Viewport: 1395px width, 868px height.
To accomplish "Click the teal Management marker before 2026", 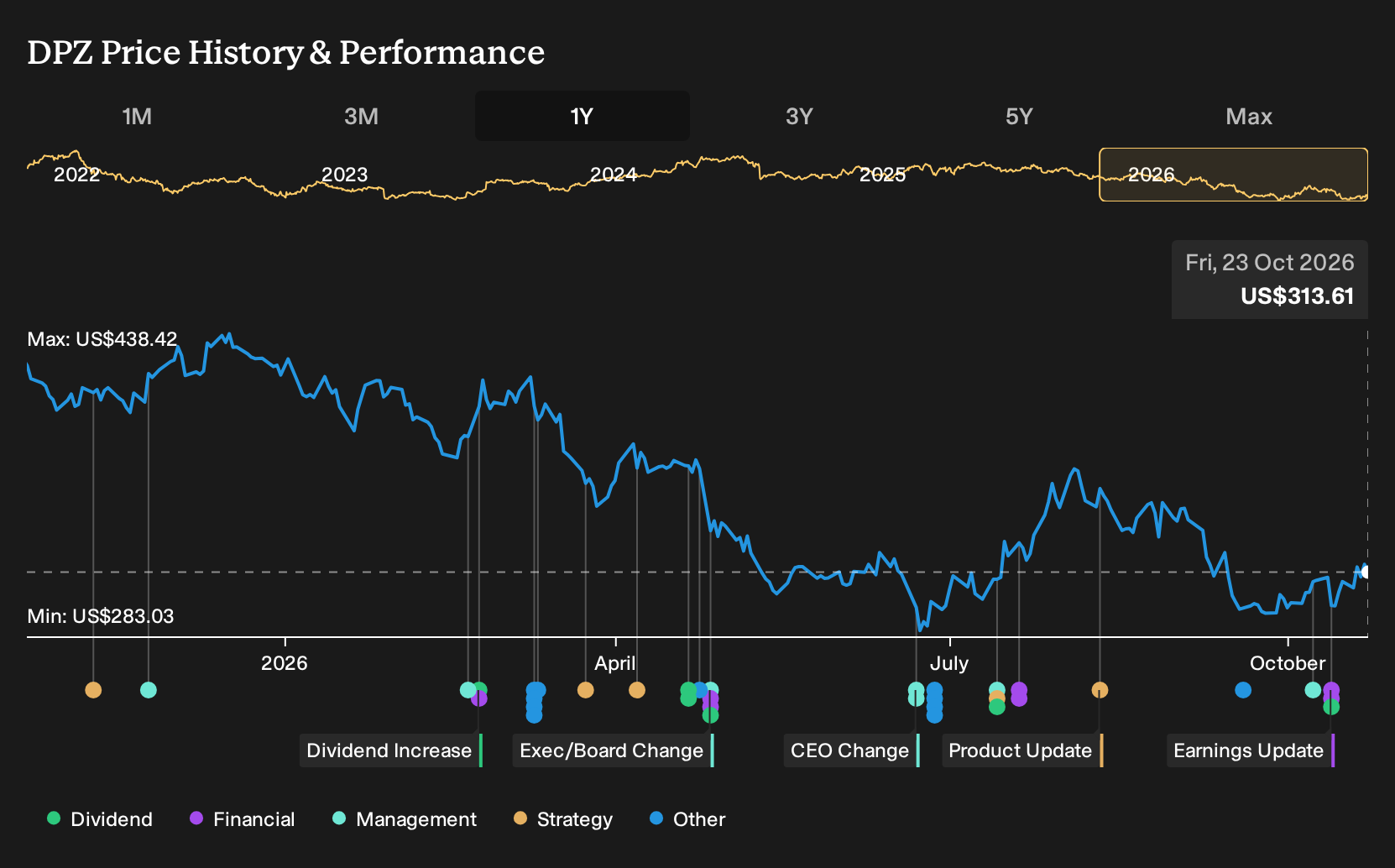I will 149,690.
